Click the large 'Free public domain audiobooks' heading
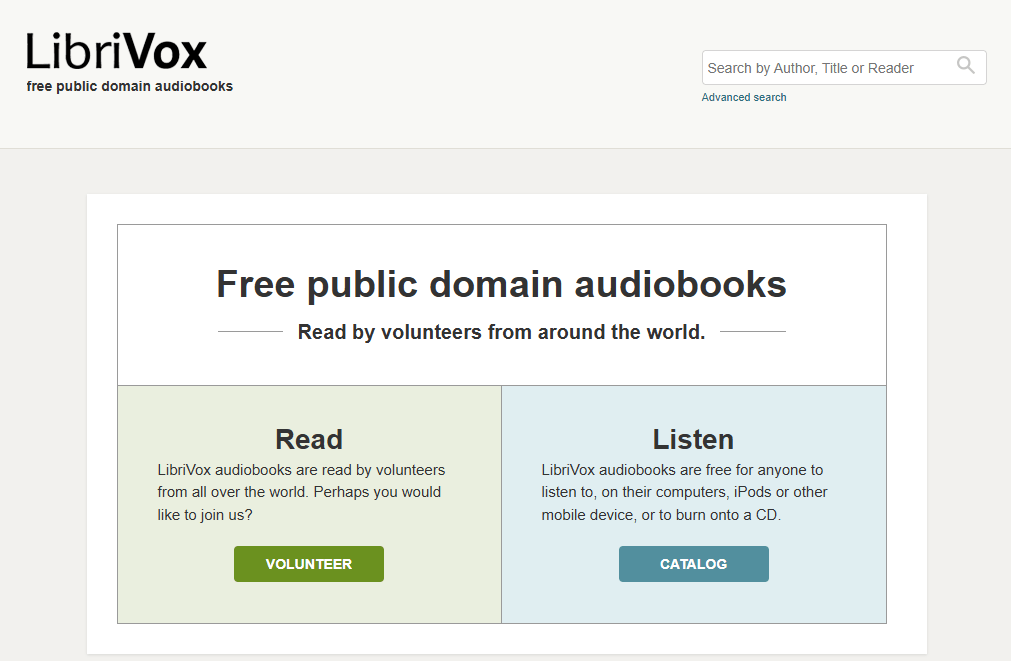 pos(501,284)
